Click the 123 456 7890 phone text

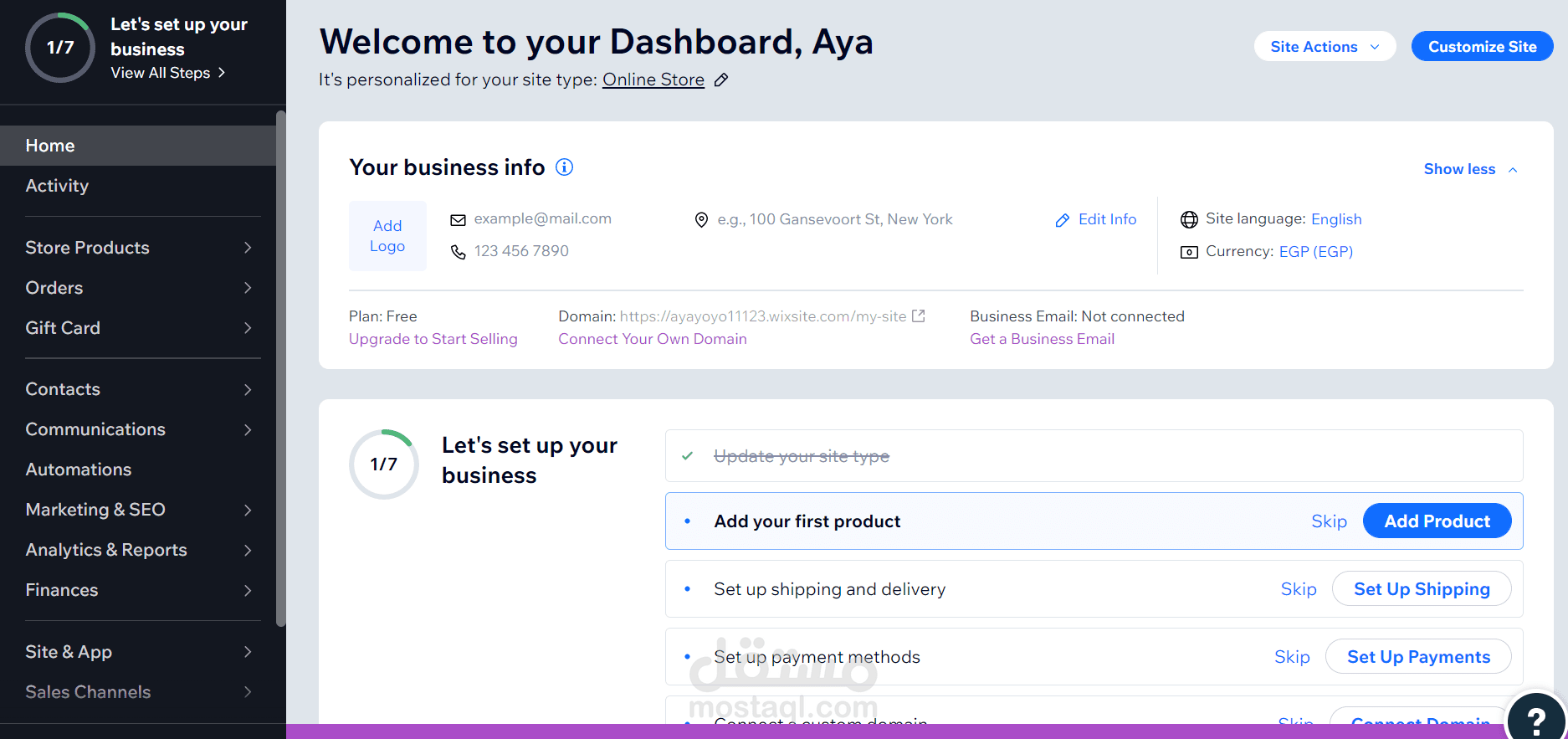click(521, 251)
